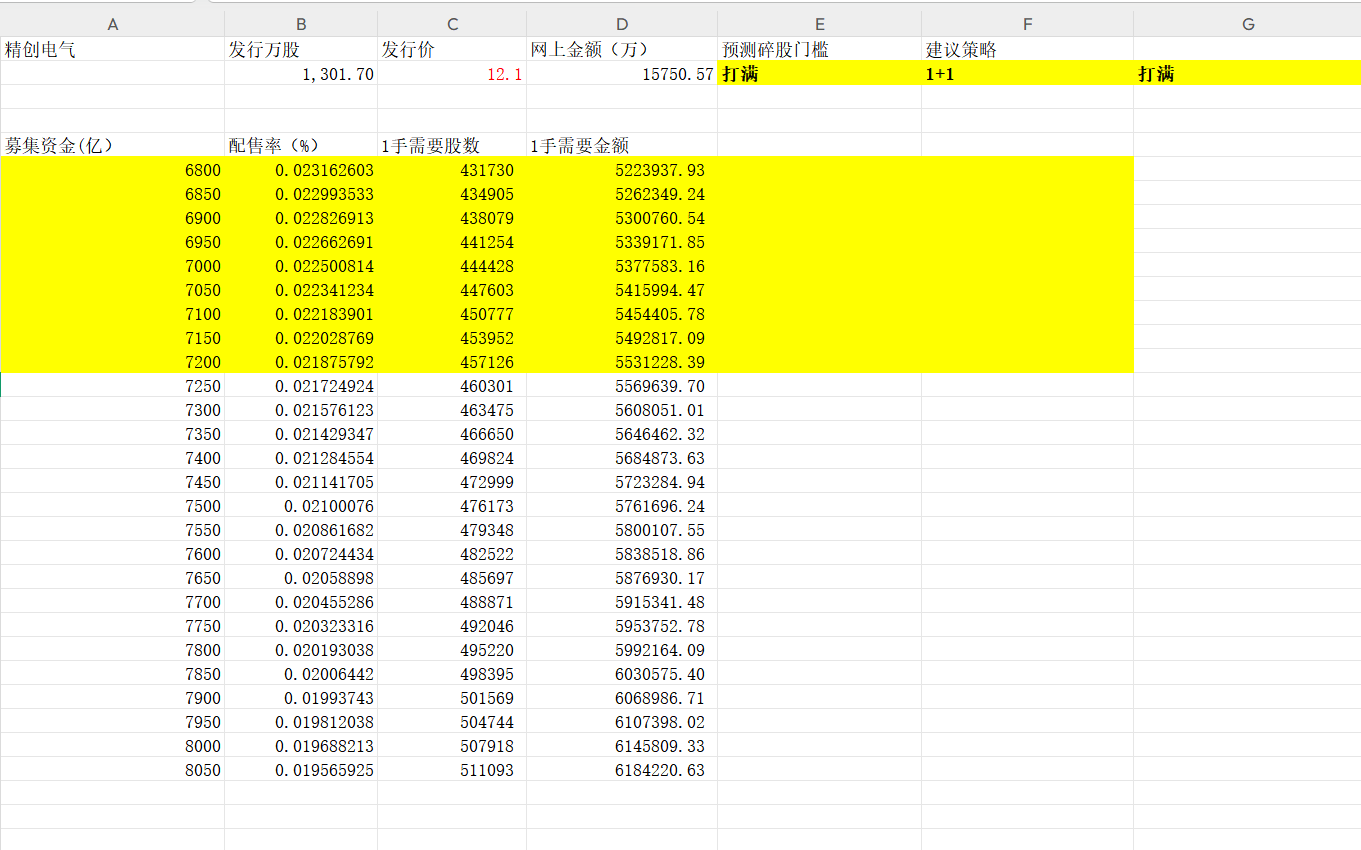Select the cell with 6800
This screenshot has height=850, width=1361.
click(x=112, y=170)
